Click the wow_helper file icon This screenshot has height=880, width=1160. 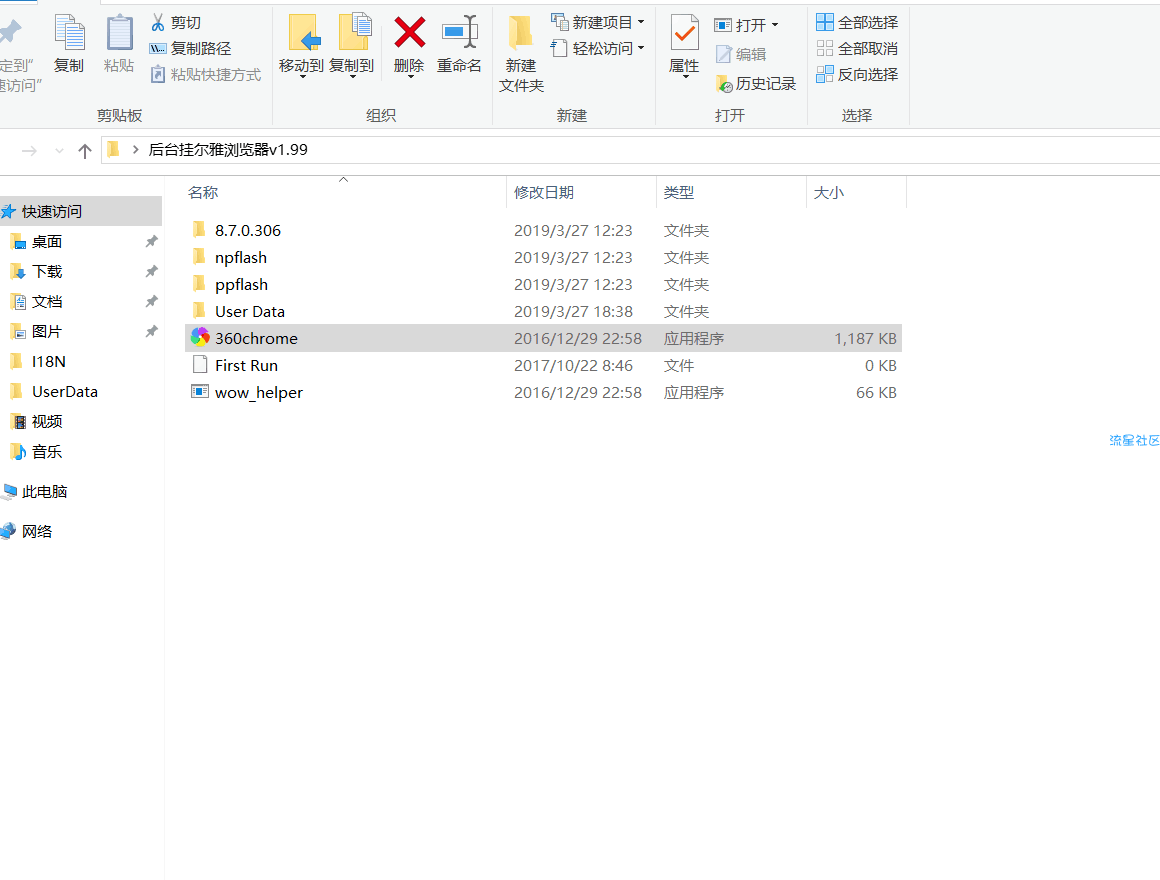tap(200, 391)
